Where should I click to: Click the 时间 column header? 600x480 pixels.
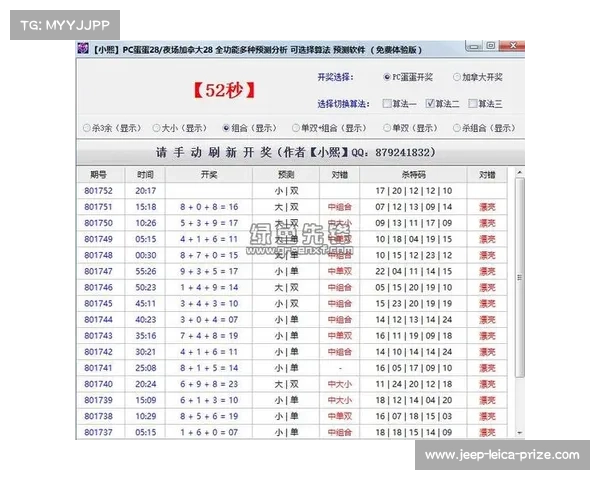[145, 175]
